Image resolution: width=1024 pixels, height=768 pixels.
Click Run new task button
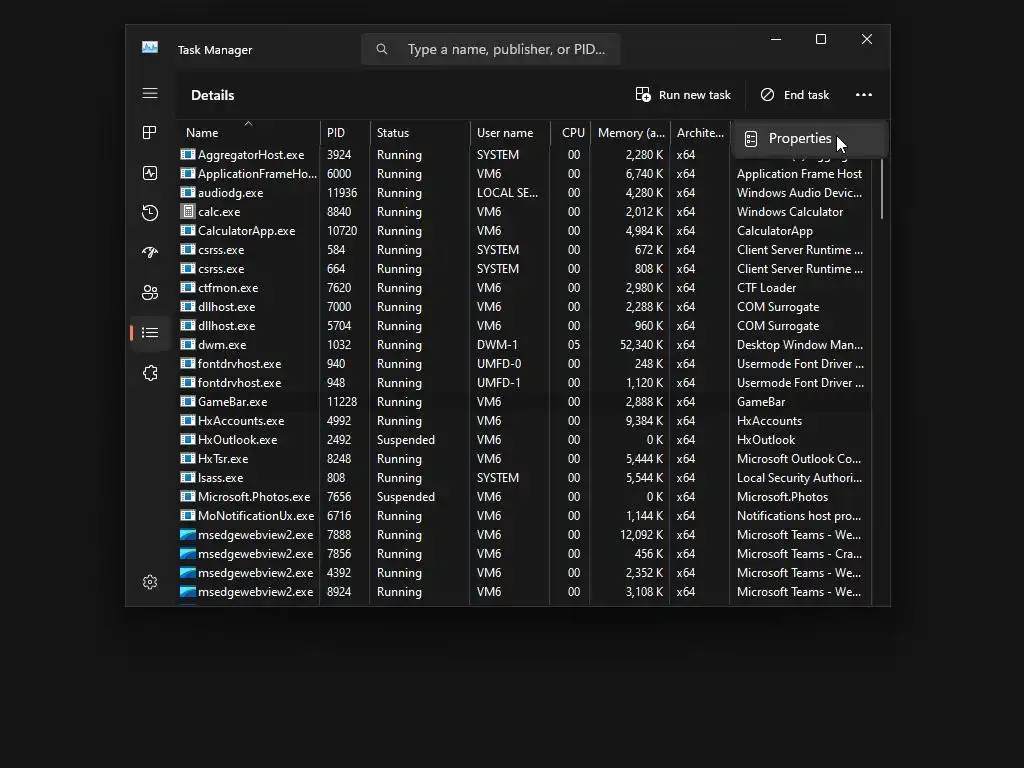[x=683, y=95]
